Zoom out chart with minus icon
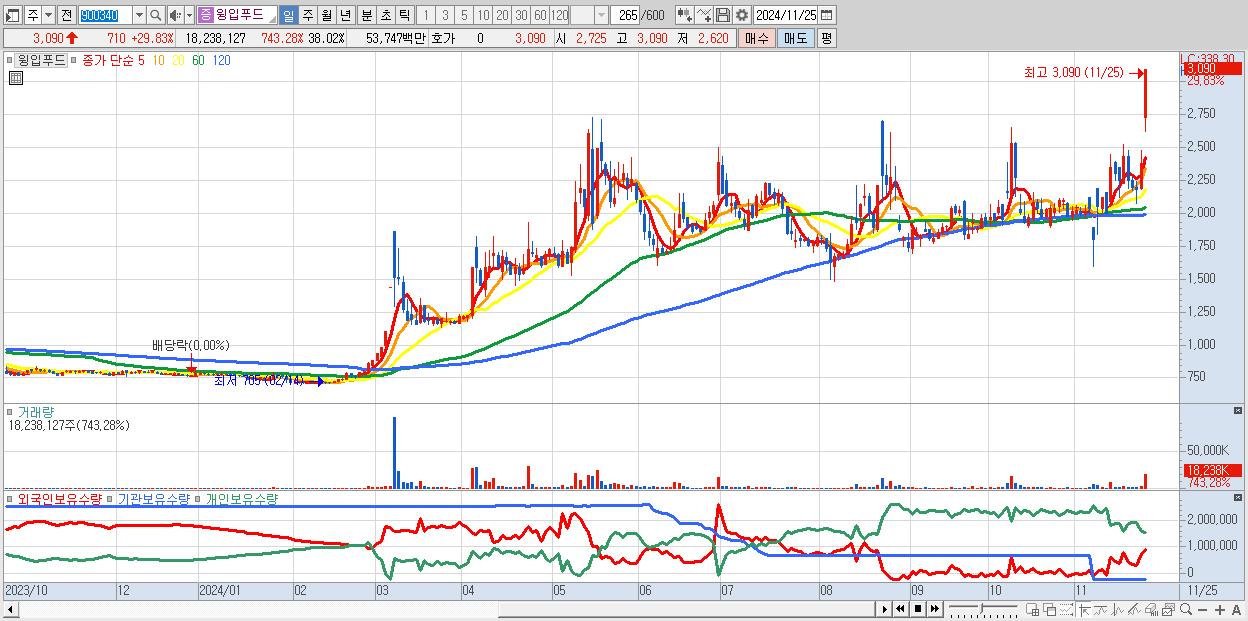The width and height of the screenshot is (1248, 621). [1202, 610]
